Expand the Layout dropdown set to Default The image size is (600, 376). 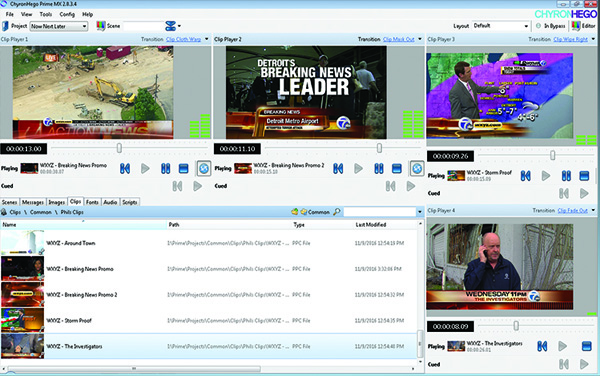pyautogui.click(x=501, y=26)
